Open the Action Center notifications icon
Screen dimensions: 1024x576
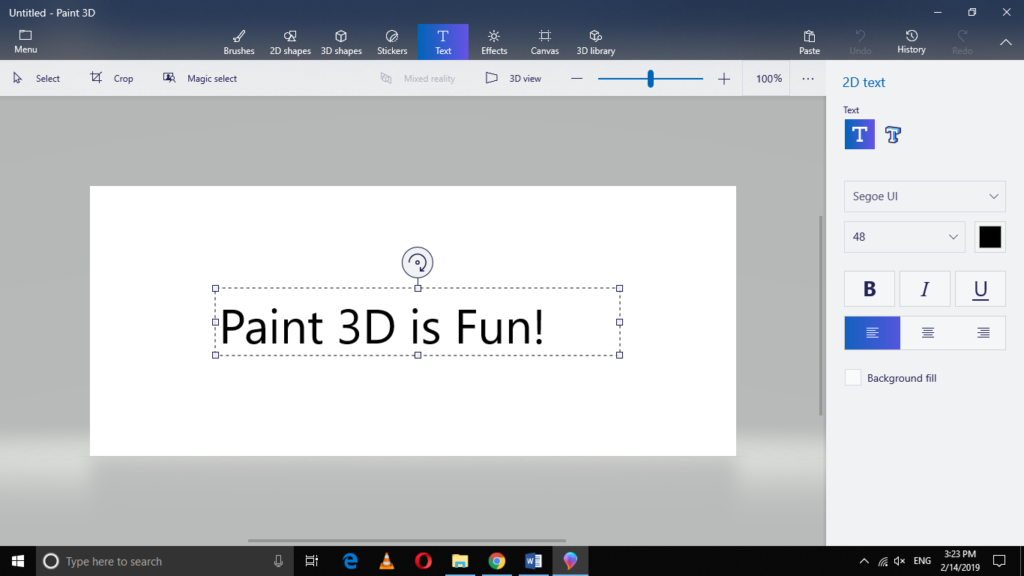coord(999,561)
